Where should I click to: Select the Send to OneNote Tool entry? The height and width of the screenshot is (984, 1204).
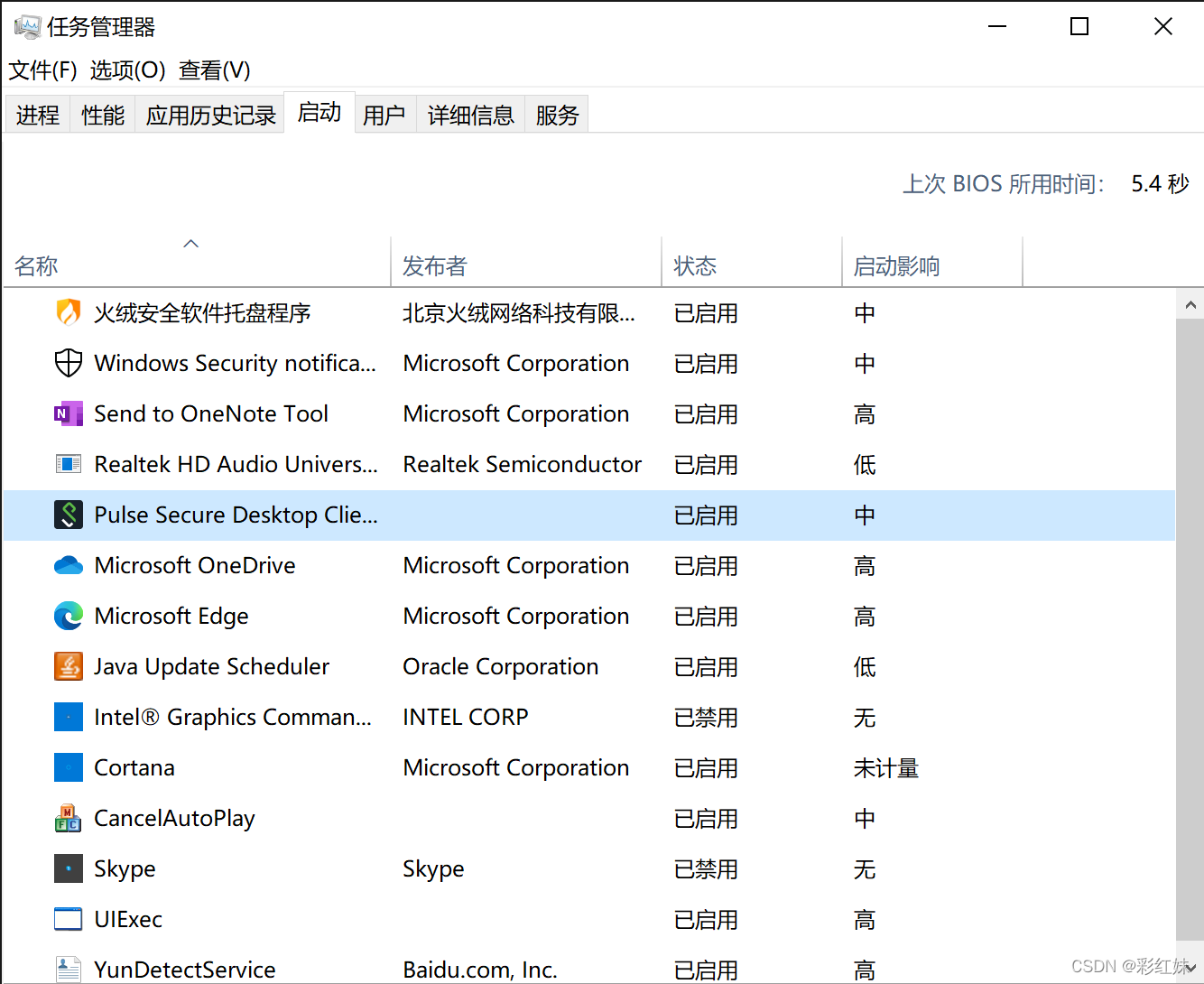211,413
